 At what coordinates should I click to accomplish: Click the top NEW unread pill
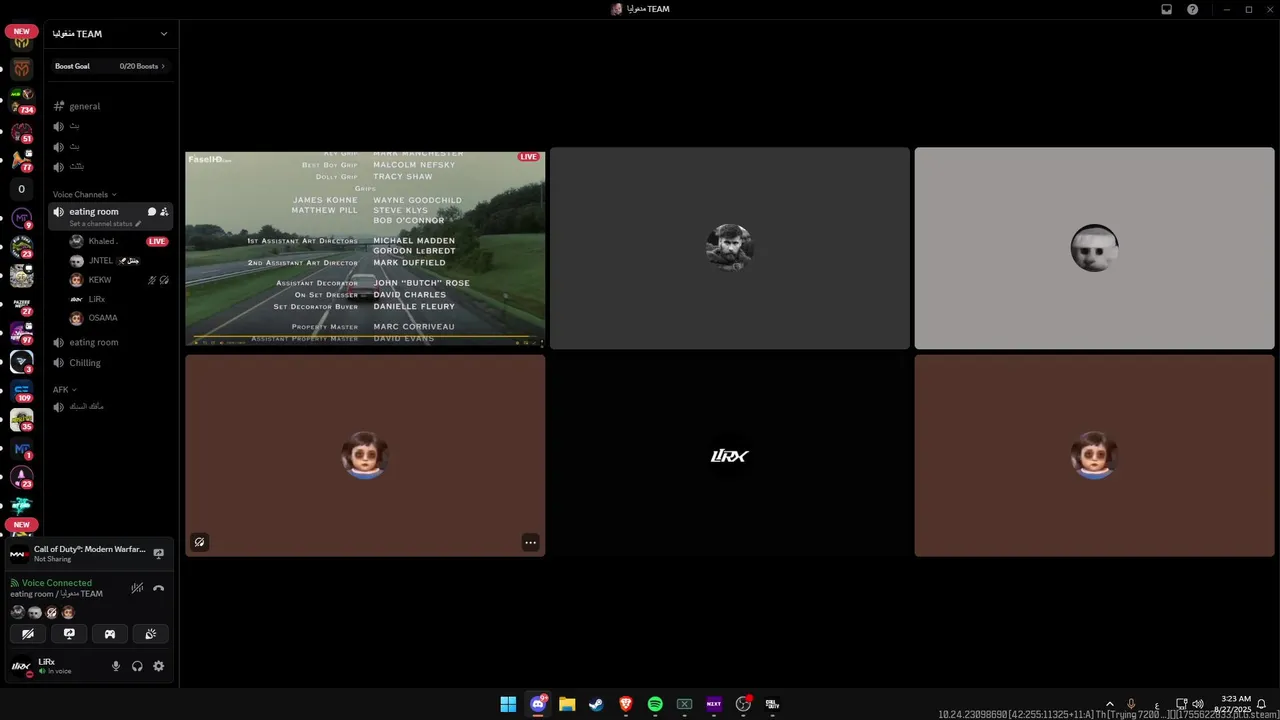click(22, 31)
